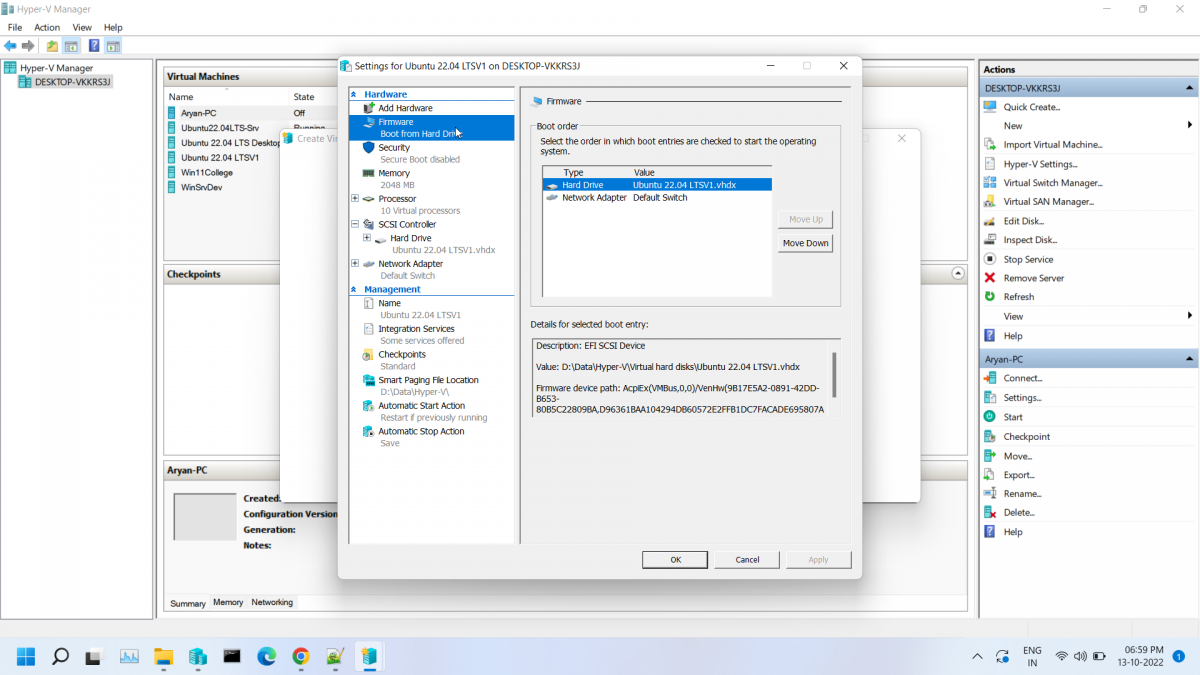
Task: Select Processor in hardware list
Action: [397, 199]
